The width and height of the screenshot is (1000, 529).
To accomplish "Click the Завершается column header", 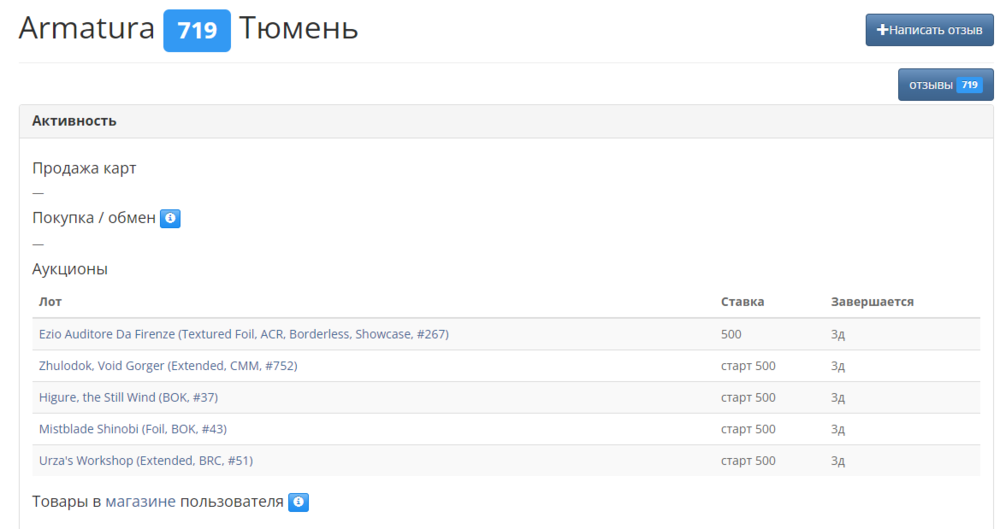I will tap(872, 301).
